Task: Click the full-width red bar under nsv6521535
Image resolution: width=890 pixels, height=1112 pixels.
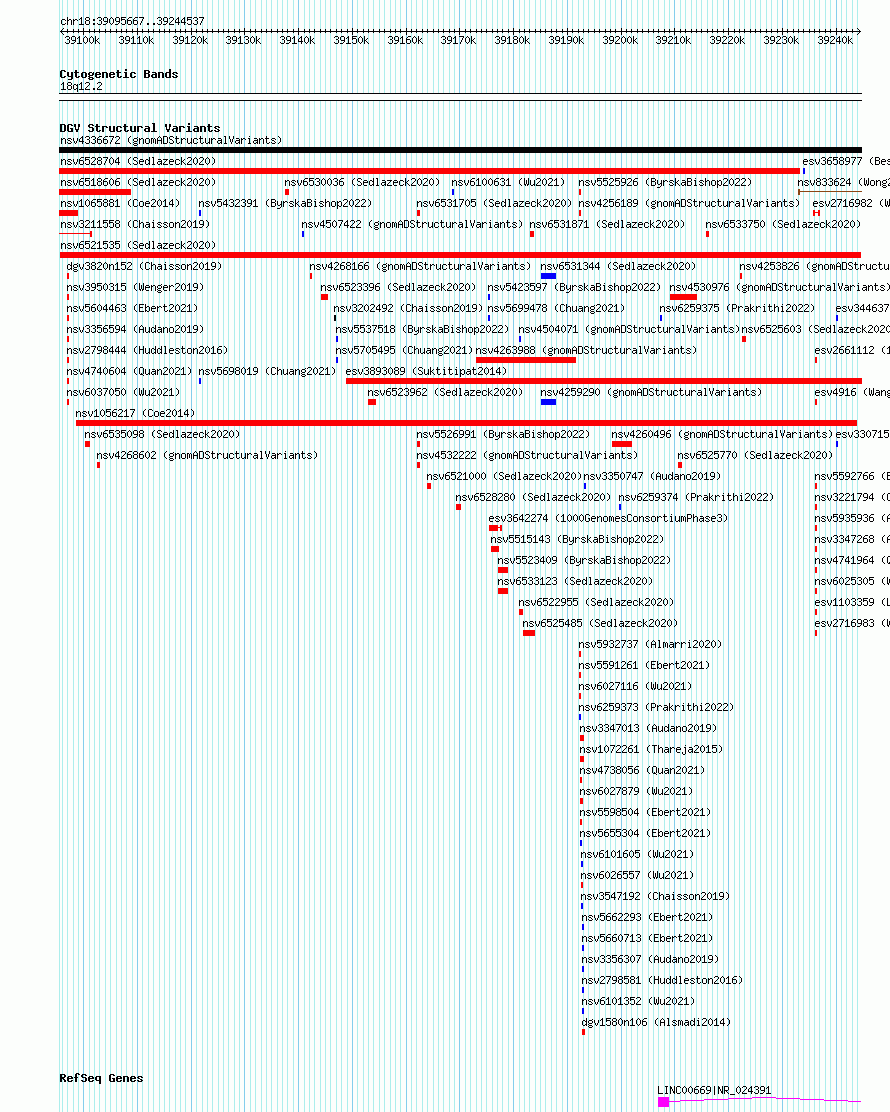Action: [460, 255]
